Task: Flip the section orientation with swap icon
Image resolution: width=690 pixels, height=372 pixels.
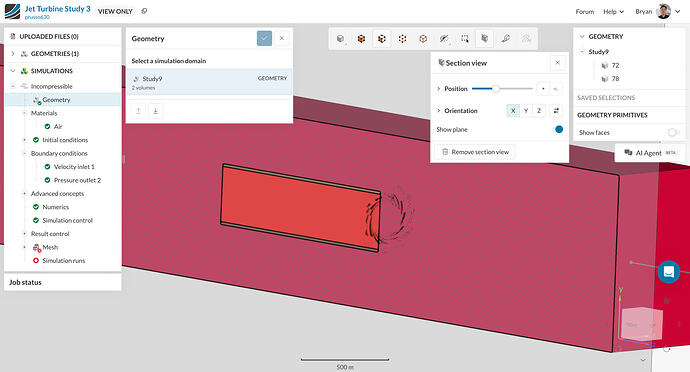Action: pyautogui.click(x=556, y=110)
